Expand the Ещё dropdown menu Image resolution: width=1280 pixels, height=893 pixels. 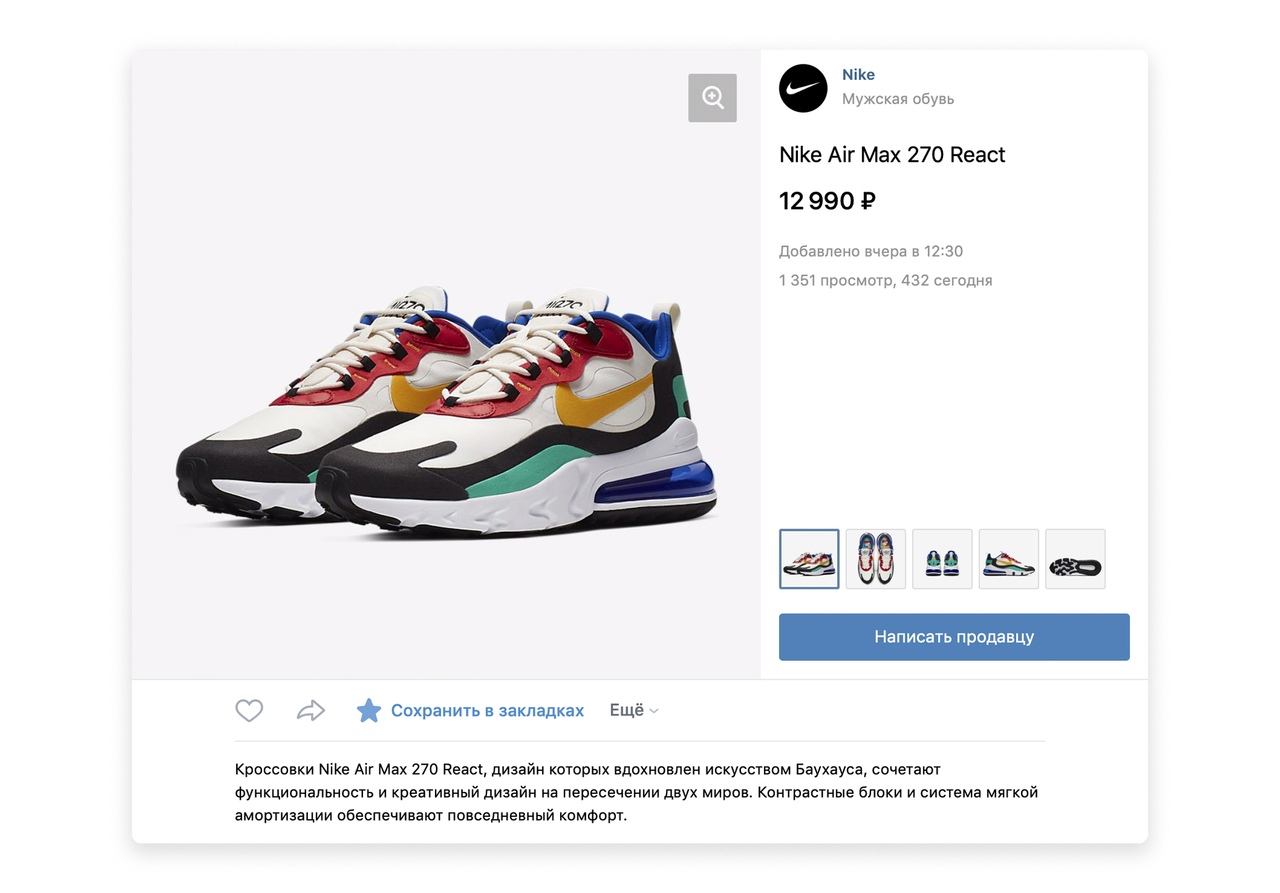click(x=634, y=711)
